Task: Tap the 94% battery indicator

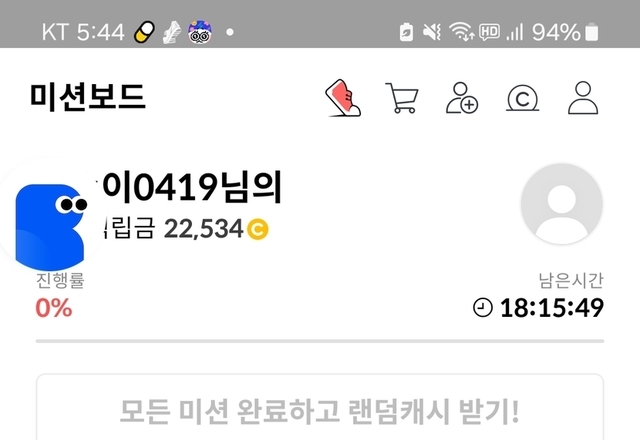Action: tap(565, 32)
